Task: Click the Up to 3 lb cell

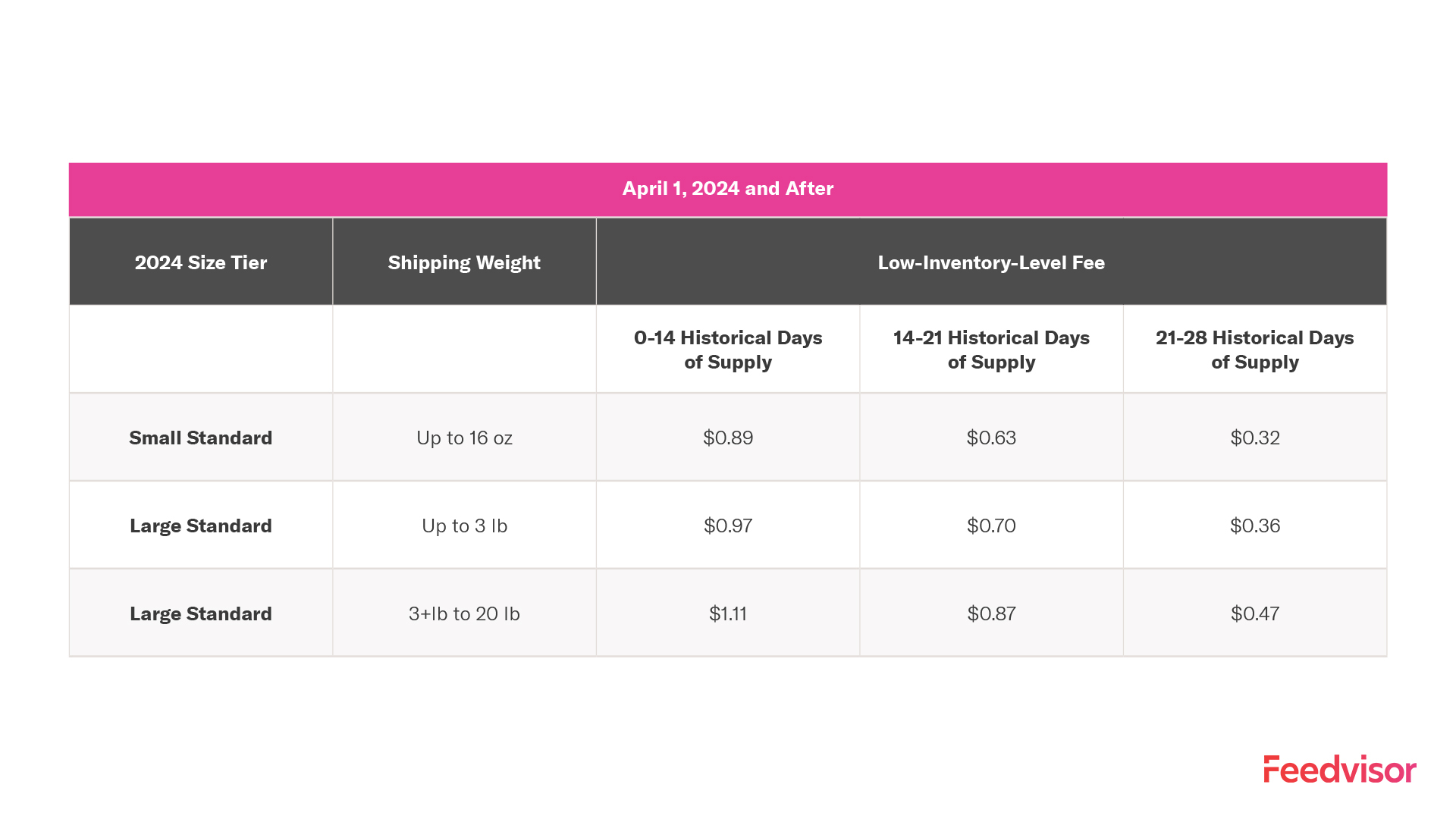Action: tap(464, 526)
